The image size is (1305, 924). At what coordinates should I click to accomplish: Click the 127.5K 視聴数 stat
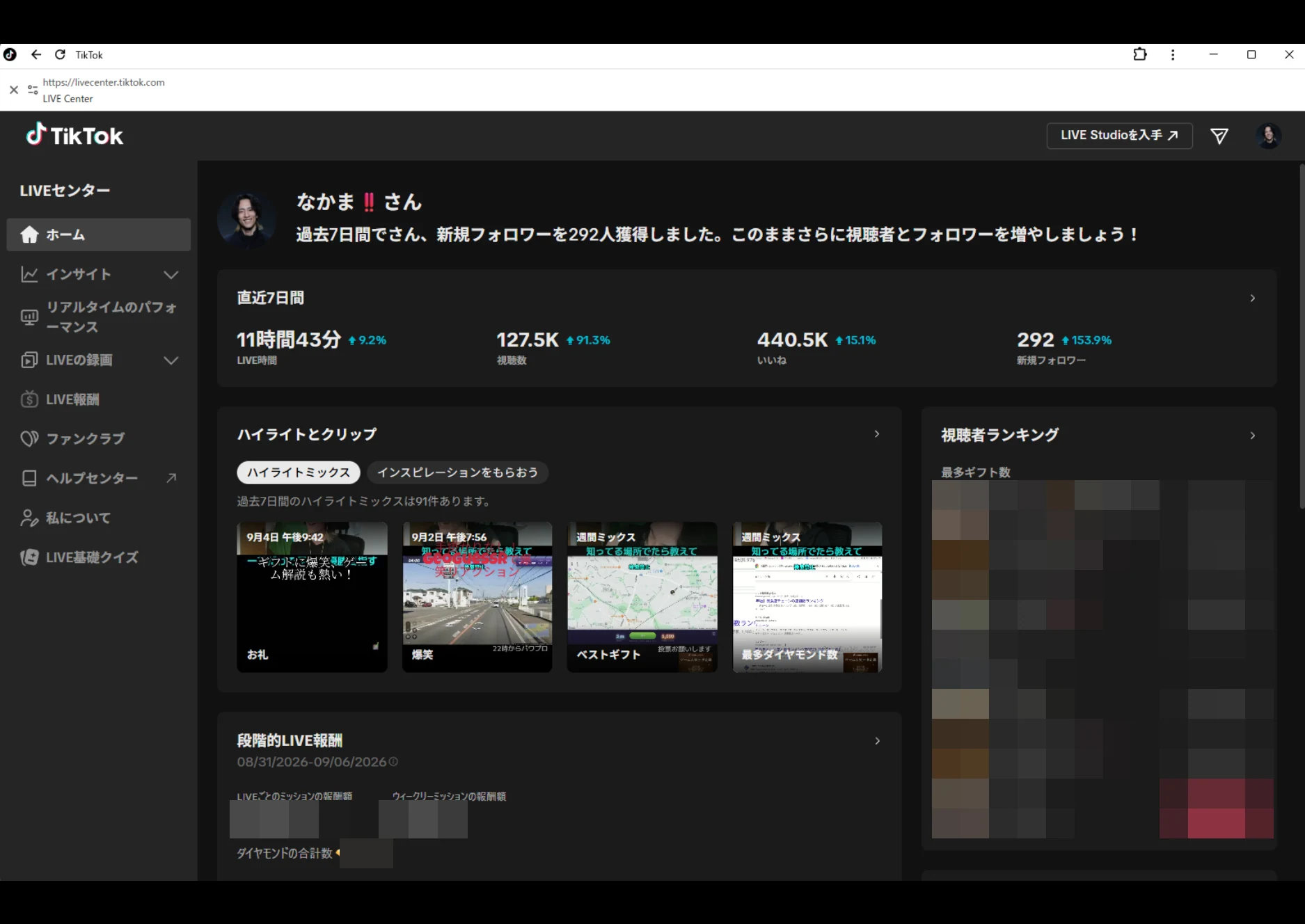click(553, 348)
